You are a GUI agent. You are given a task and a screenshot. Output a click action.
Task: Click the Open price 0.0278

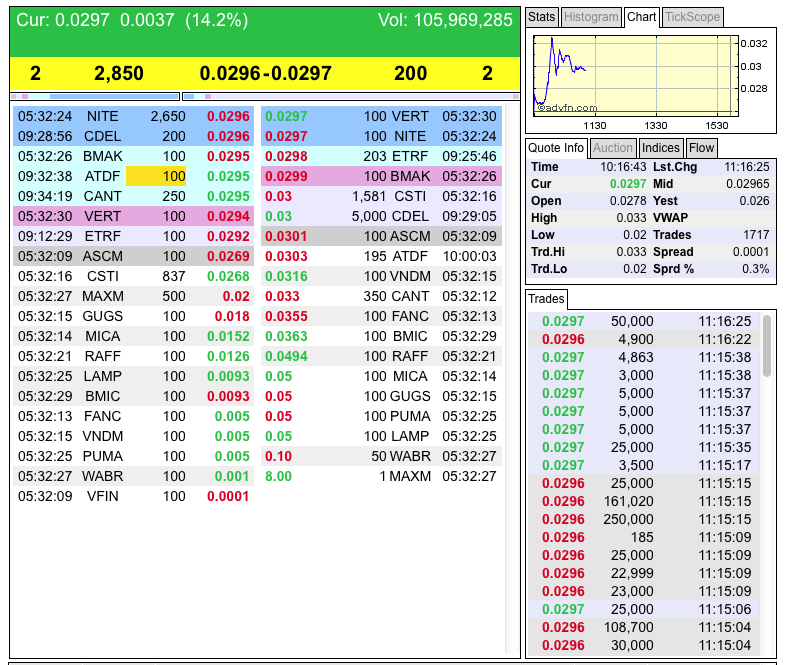(x=628, y=201)
